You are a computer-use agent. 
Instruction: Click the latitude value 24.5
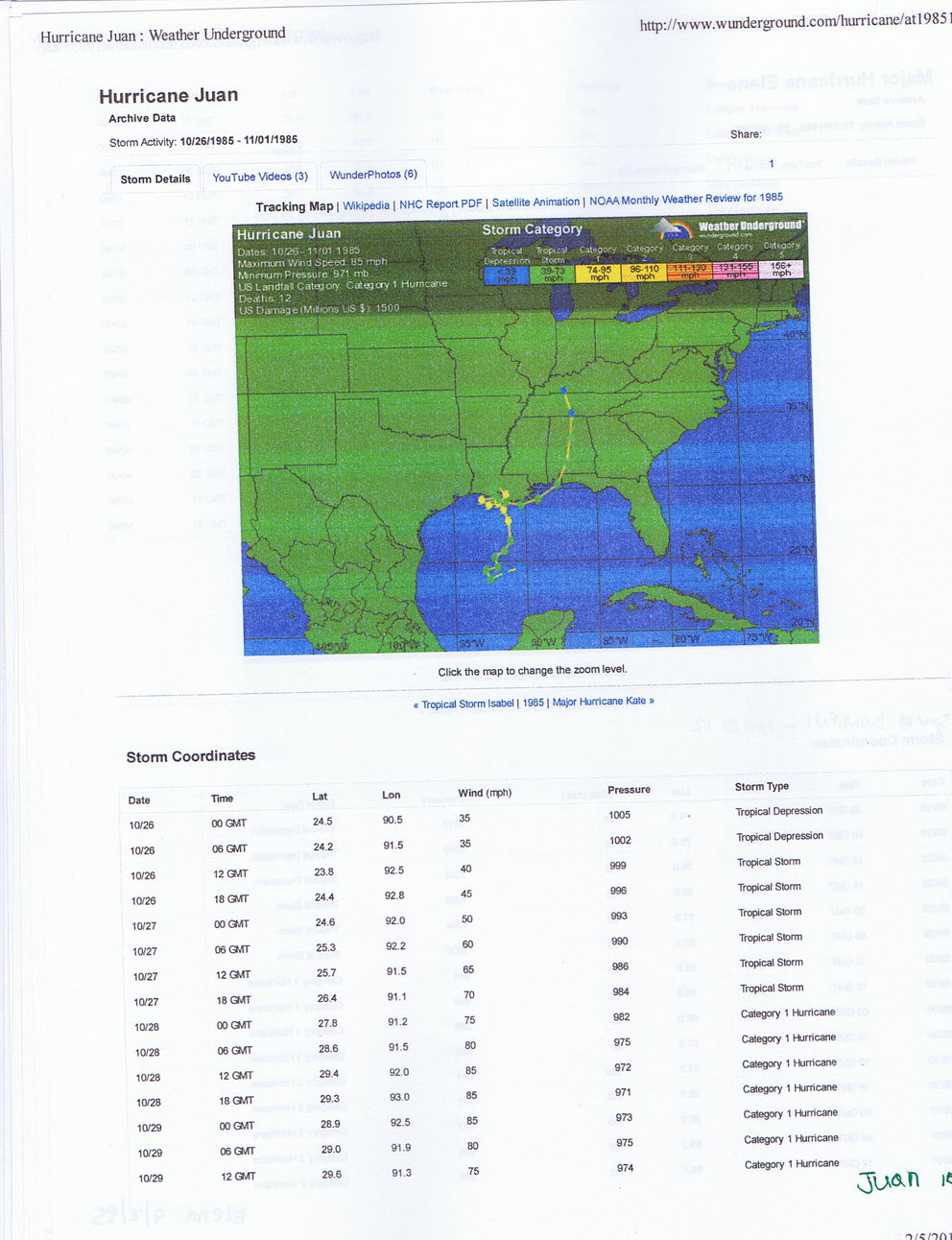[322, 822]
